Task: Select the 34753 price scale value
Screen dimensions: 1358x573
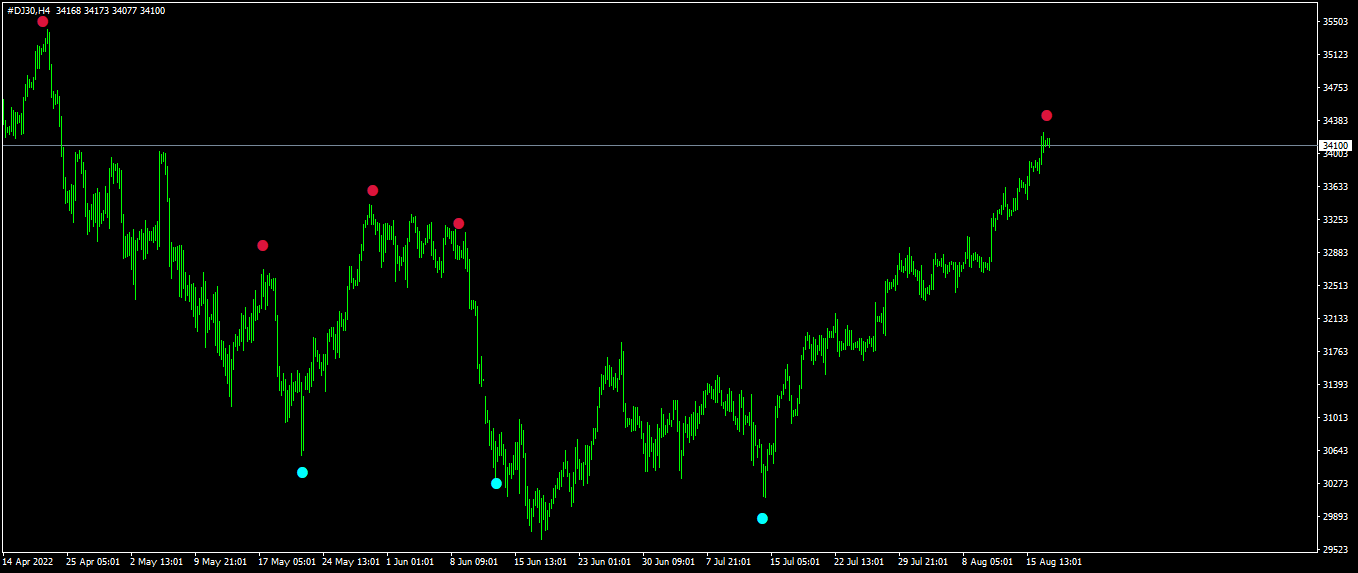Action: pos(1336,87)
